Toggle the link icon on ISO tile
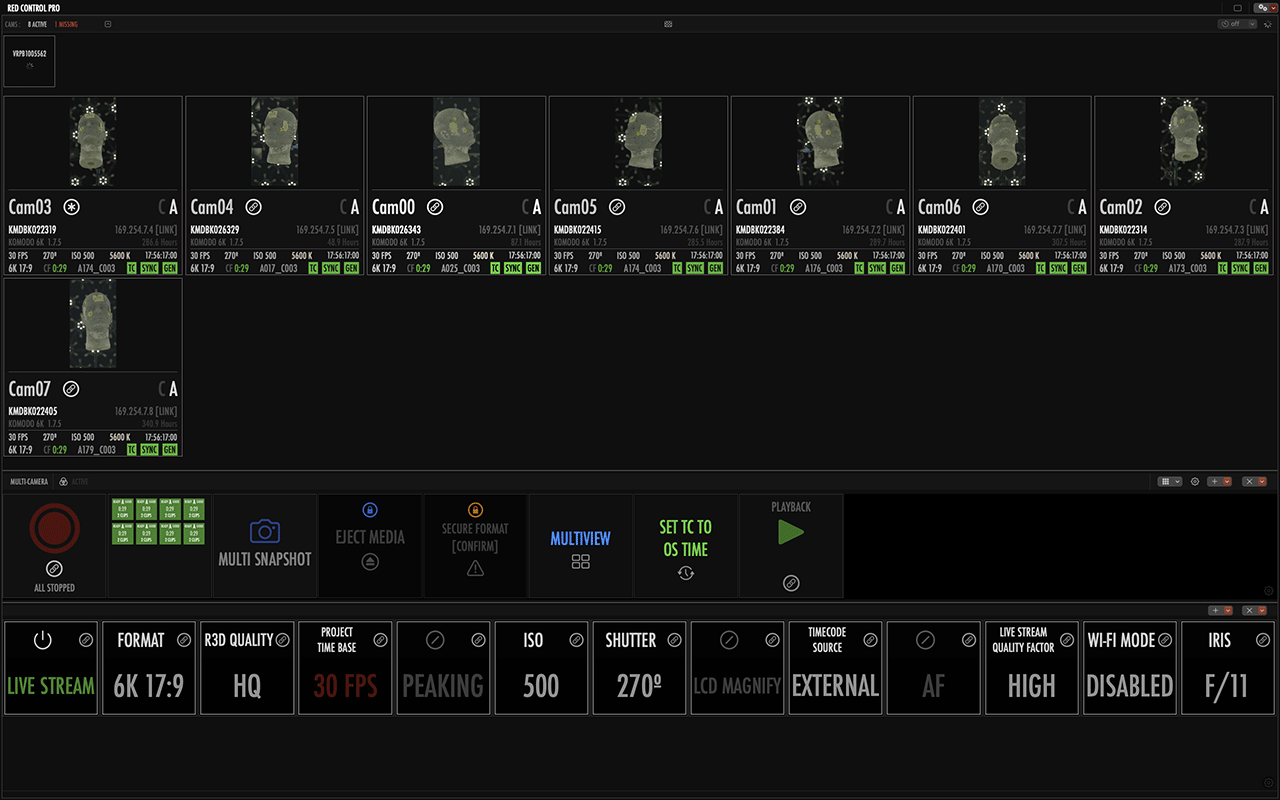 [577, 640]
